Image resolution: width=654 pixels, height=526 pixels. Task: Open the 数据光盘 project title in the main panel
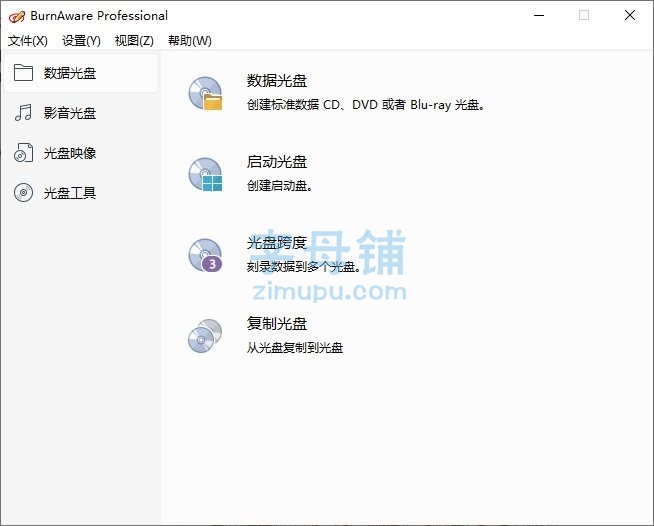pyautogui.click(x=277, y=81)
